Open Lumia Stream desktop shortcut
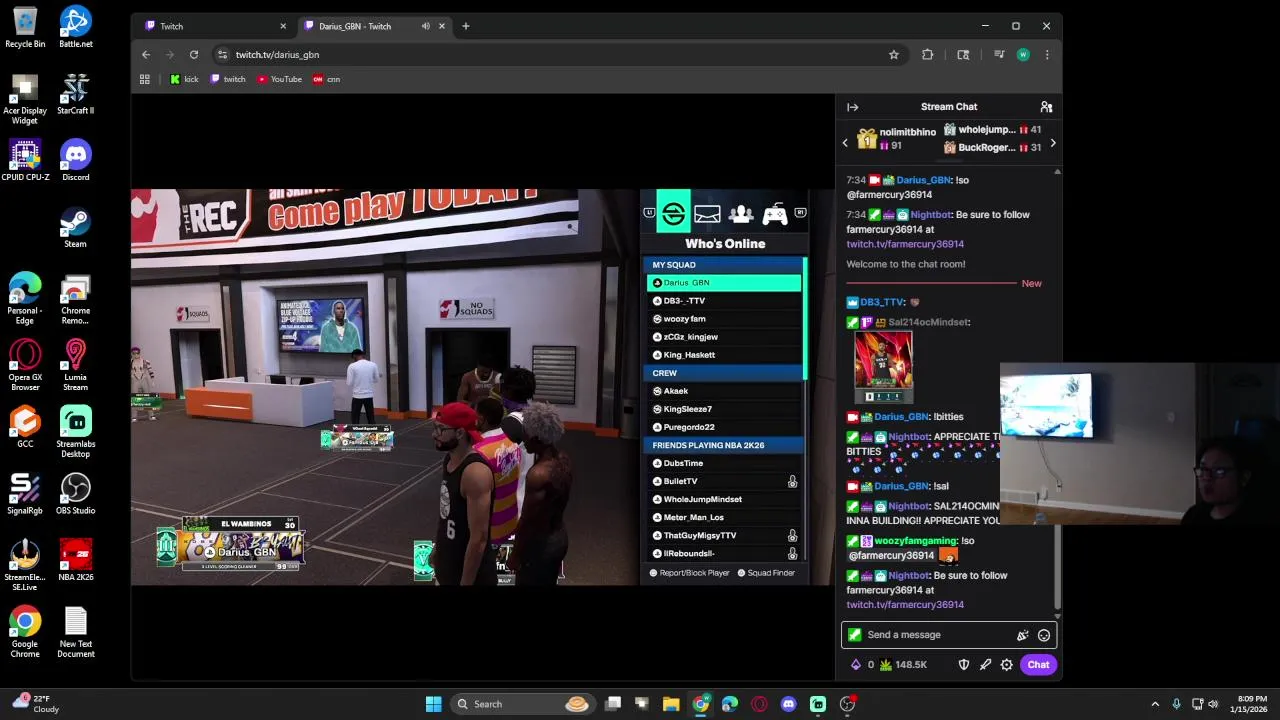Screen dimensions: 1280x720 click(75, 365)
